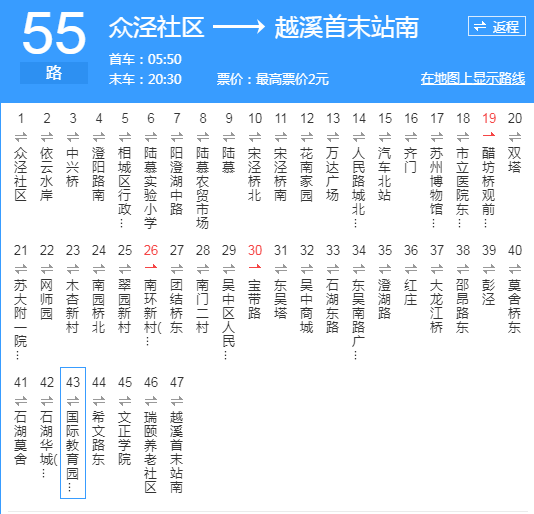534x514 pixels.
Task: Click the red transfer arrow under stop 26
Action: click(151, 268)
